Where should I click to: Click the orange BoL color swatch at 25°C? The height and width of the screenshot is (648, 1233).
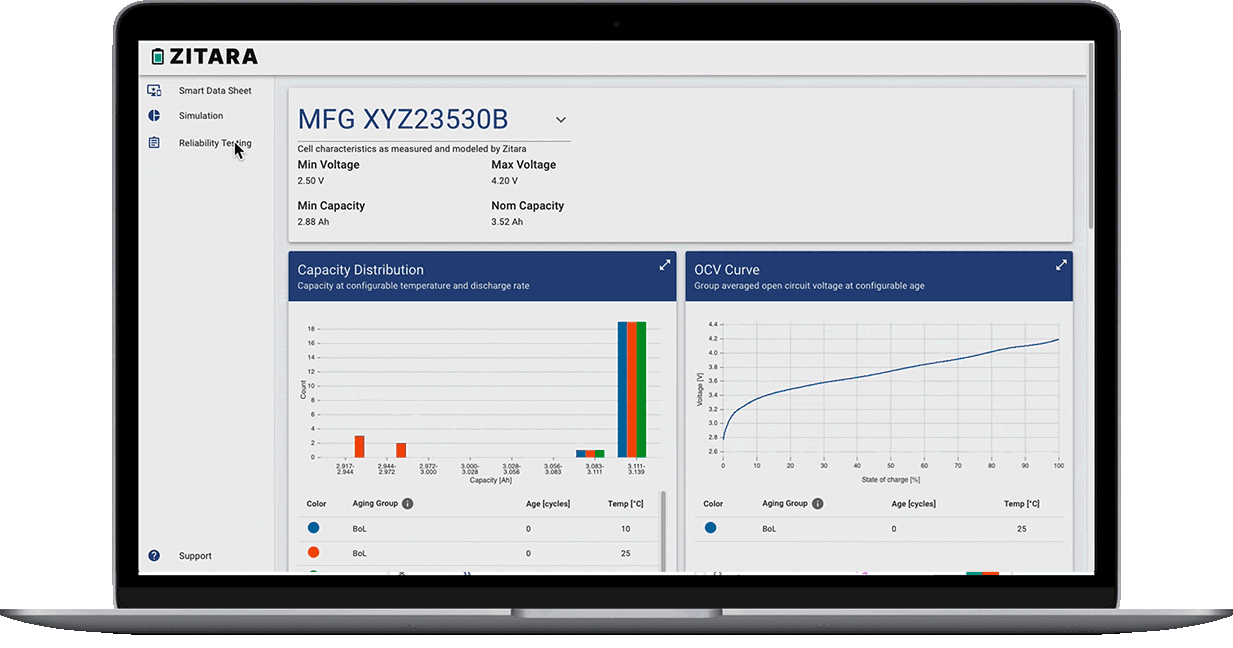pos(313,553)
